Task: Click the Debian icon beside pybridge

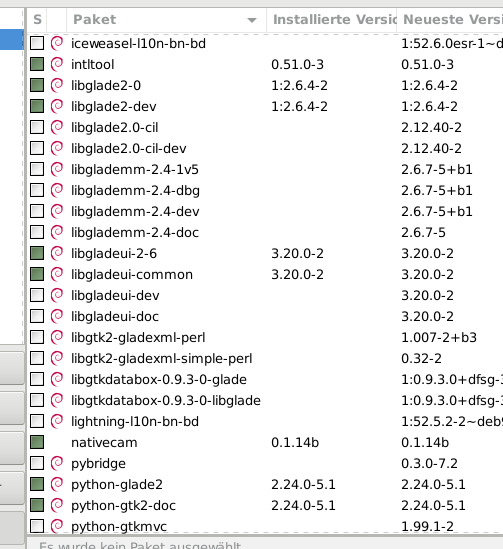Action: 57,463
